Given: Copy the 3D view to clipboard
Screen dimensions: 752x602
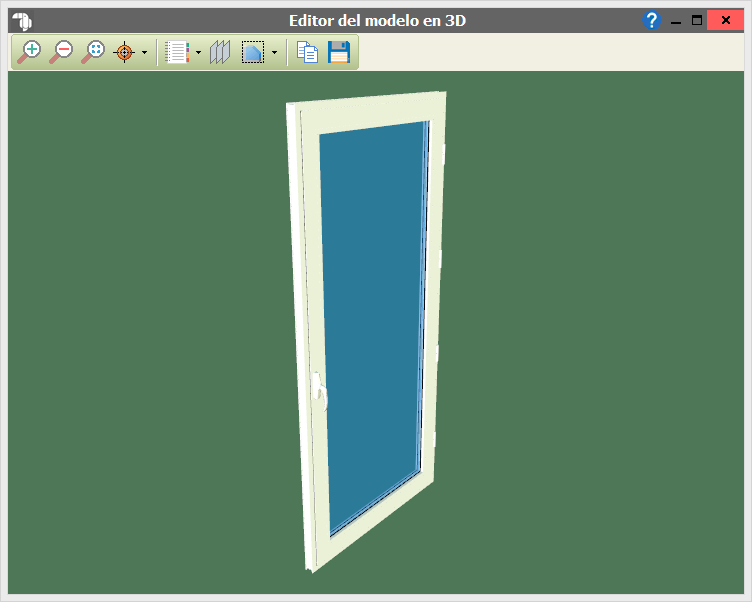Looking at the screenshot, I should (307, 52).
